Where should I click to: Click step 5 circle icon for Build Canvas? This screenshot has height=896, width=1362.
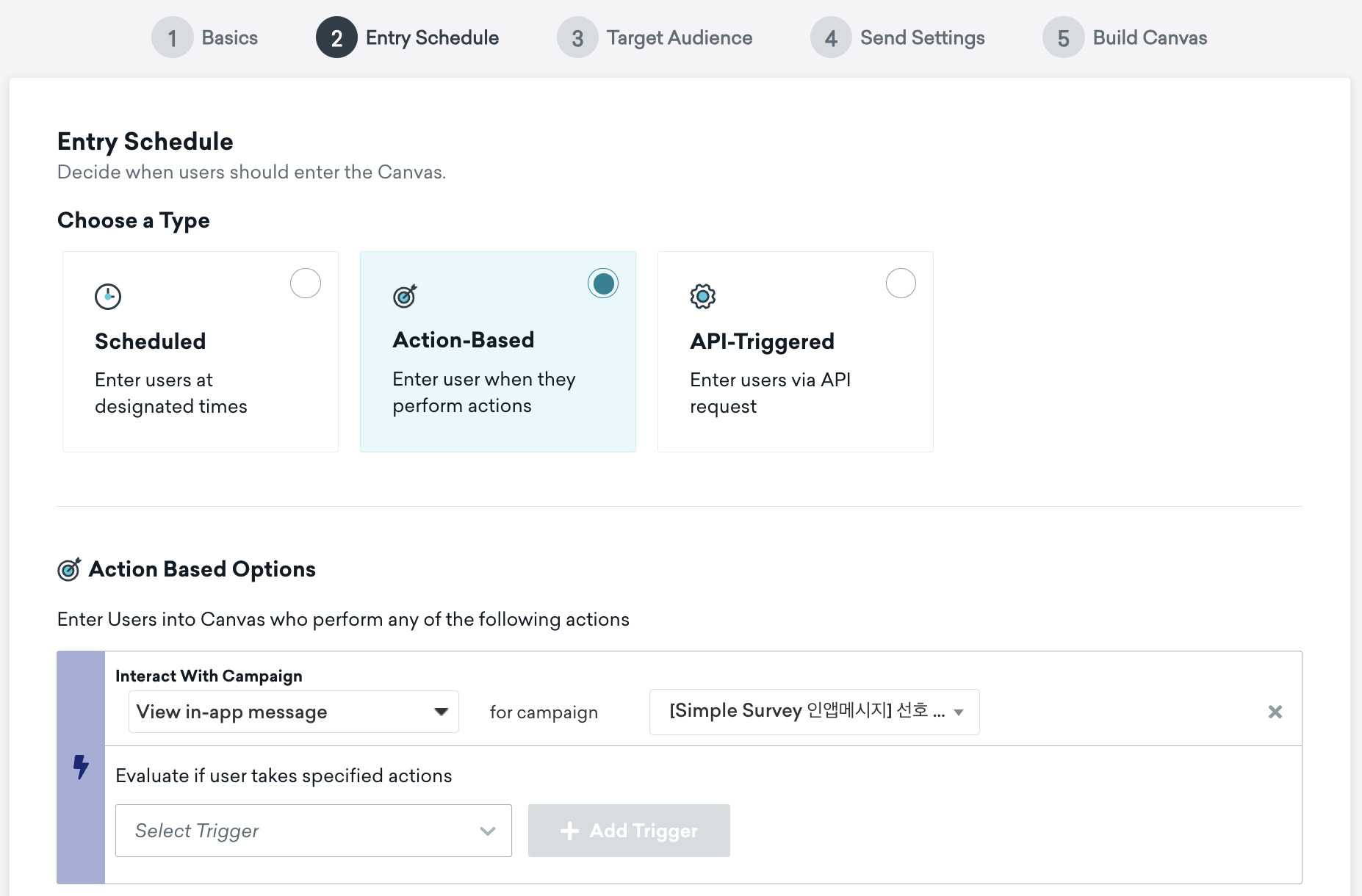pyautogui.click(x=1063, y=37)
